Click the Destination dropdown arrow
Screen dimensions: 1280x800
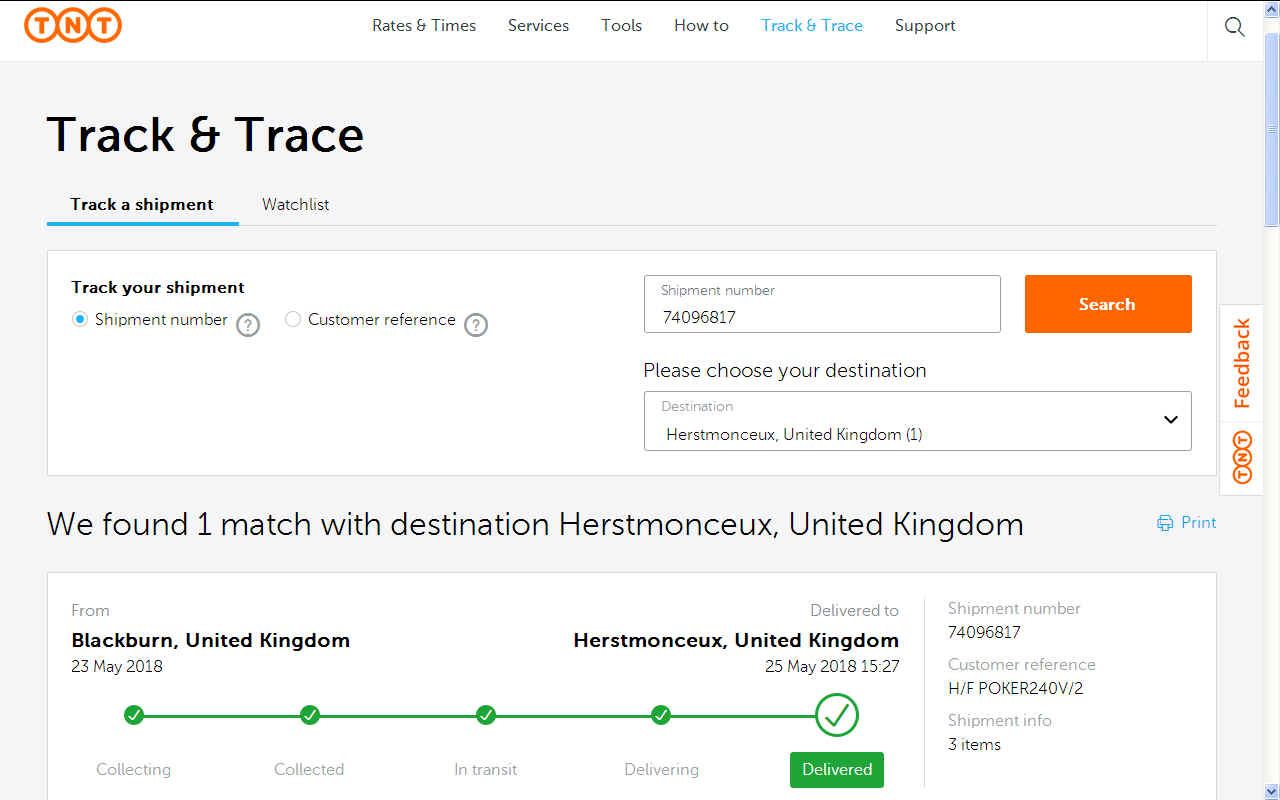point(1171,420)
